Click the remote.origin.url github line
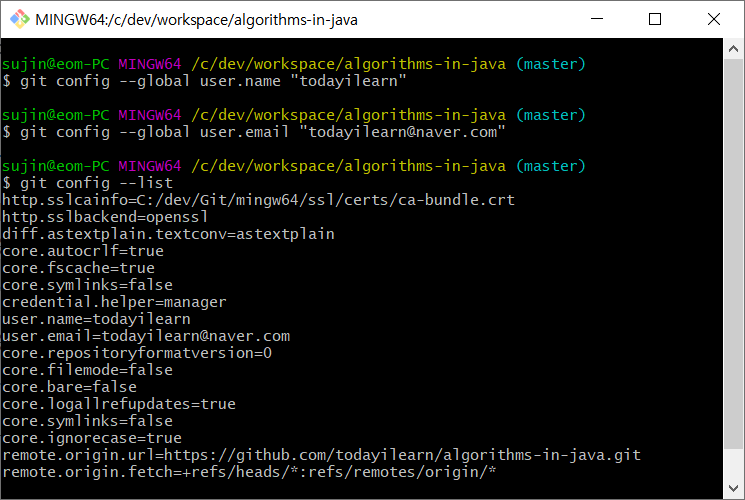Screen dimensions: 745x500 coord(322,455)
